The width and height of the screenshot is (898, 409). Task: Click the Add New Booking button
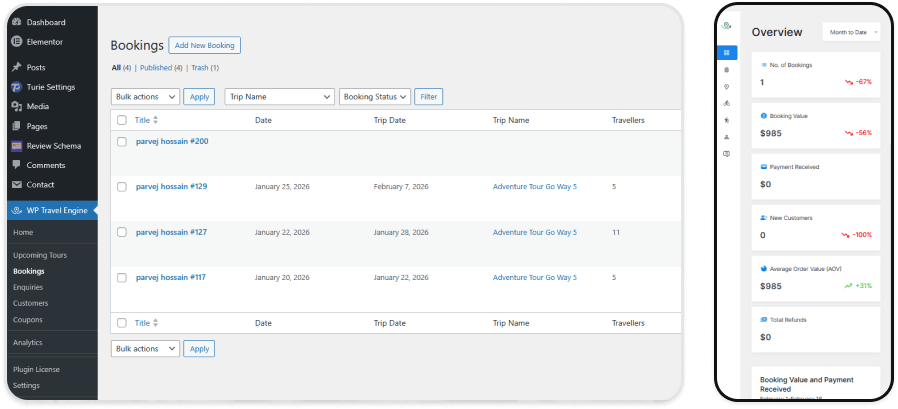click(x=204, y=45)
